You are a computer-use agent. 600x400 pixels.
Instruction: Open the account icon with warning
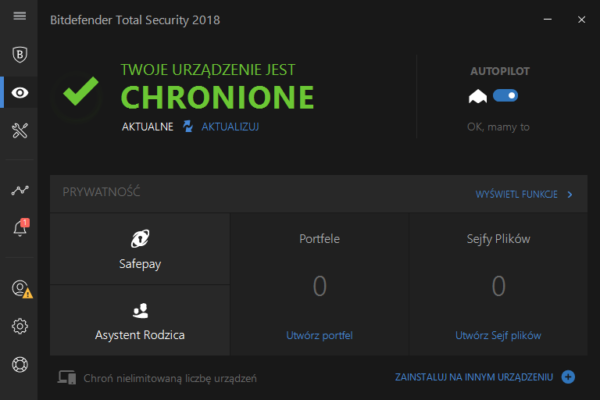[21, 289]
